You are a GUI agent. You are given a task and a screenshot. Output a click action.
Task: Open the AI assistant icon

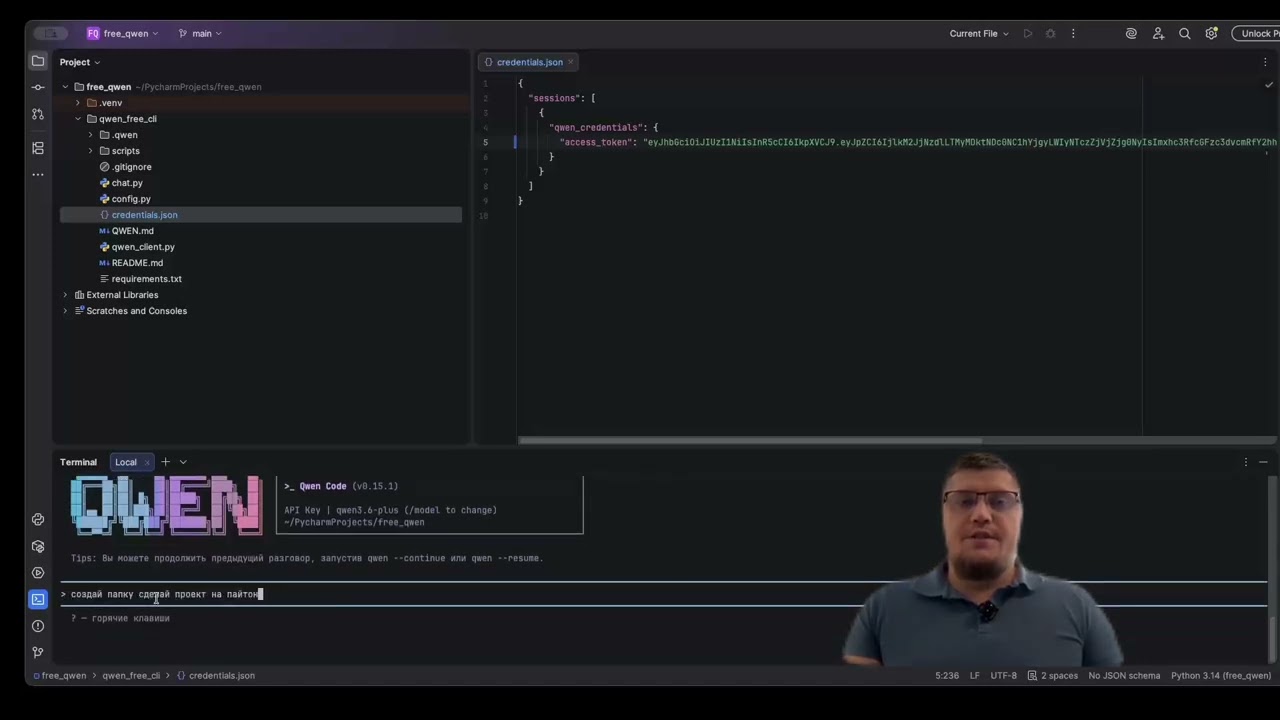tap(1131, 33)
